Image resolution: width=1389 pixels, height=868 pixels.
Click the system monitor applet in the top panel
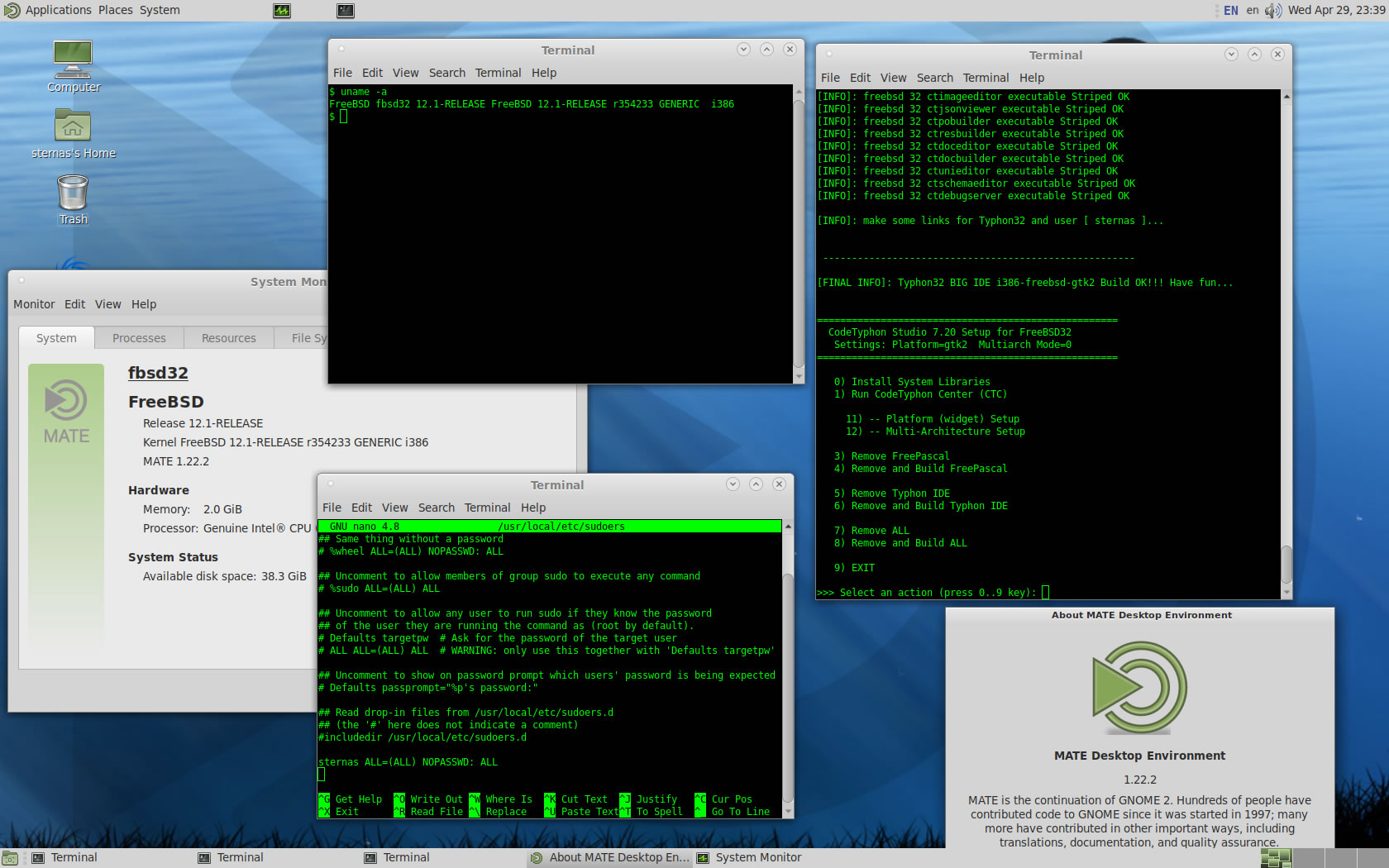(x=282, y=11)
